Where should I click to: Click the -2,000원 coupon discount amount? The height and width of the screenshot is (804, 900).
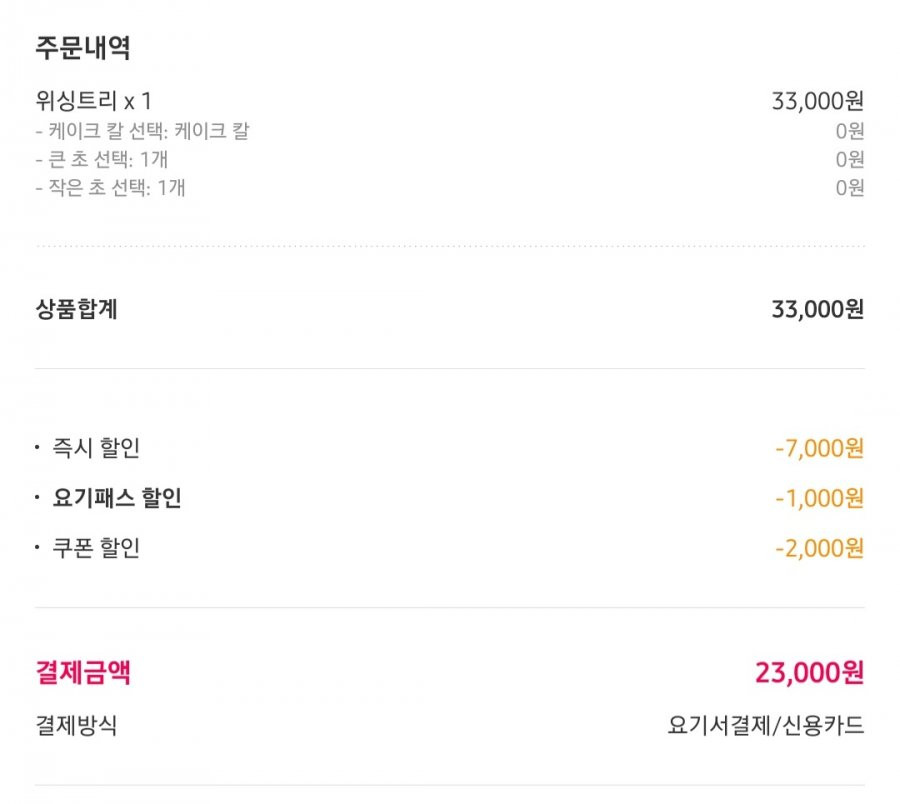[820, 548]
